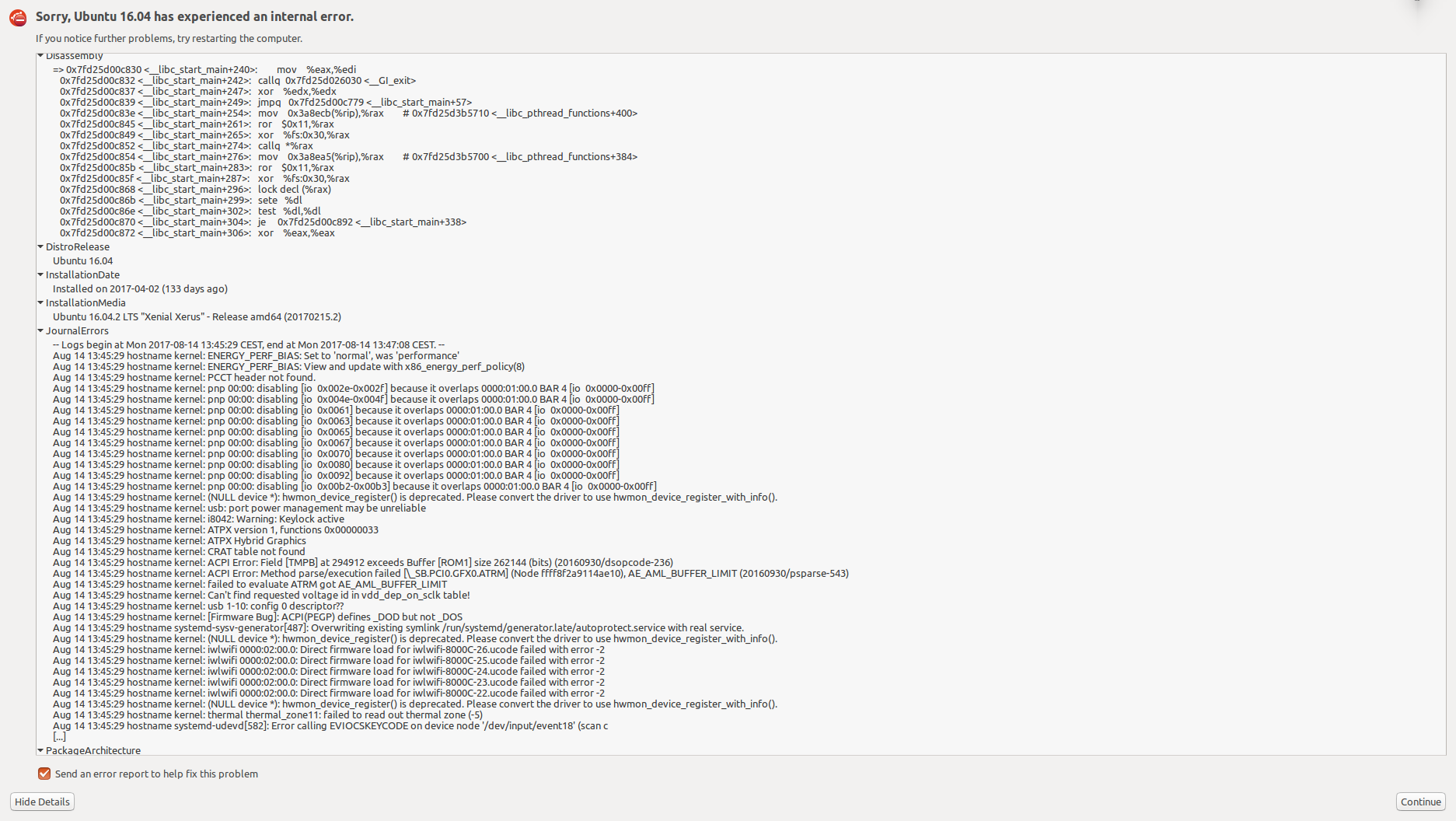The height and width of the screenshot is (821, 1456).
Task: Select the i8042 Keylock active warning line
Action: (x=198, y=519)
